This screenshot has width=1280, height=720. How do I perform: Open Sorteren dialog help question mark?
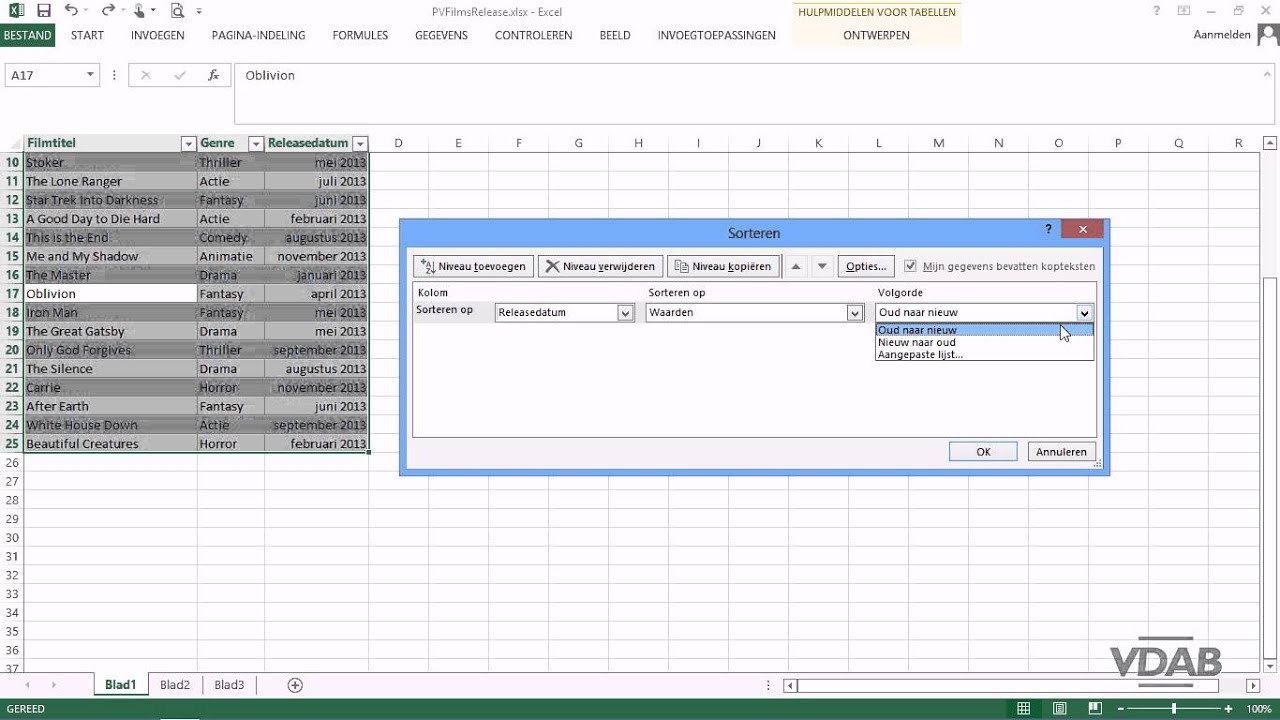click(1048, 229)
